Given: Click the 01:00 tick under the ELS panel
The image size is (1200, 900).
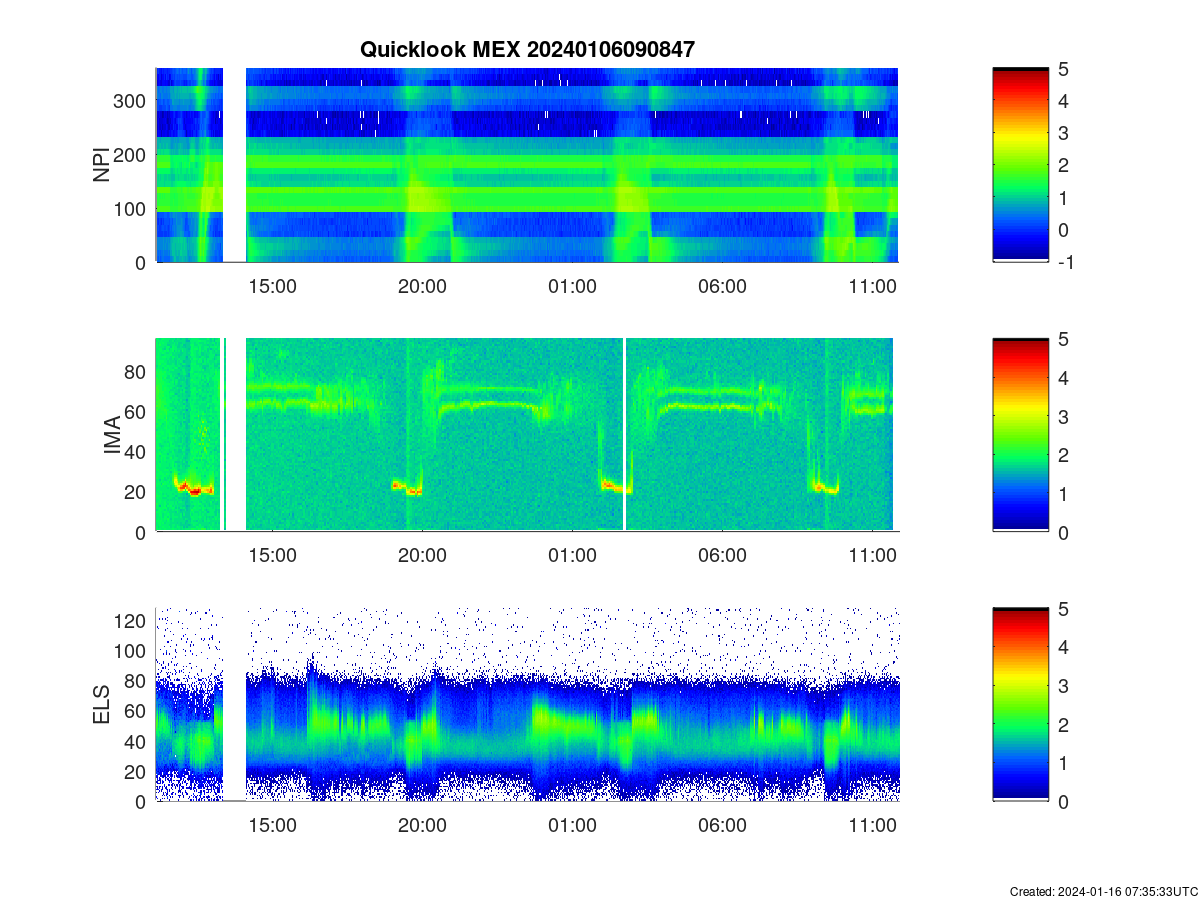Looking at the screenshot, I should pyautogui.click(x=572, y=826).
